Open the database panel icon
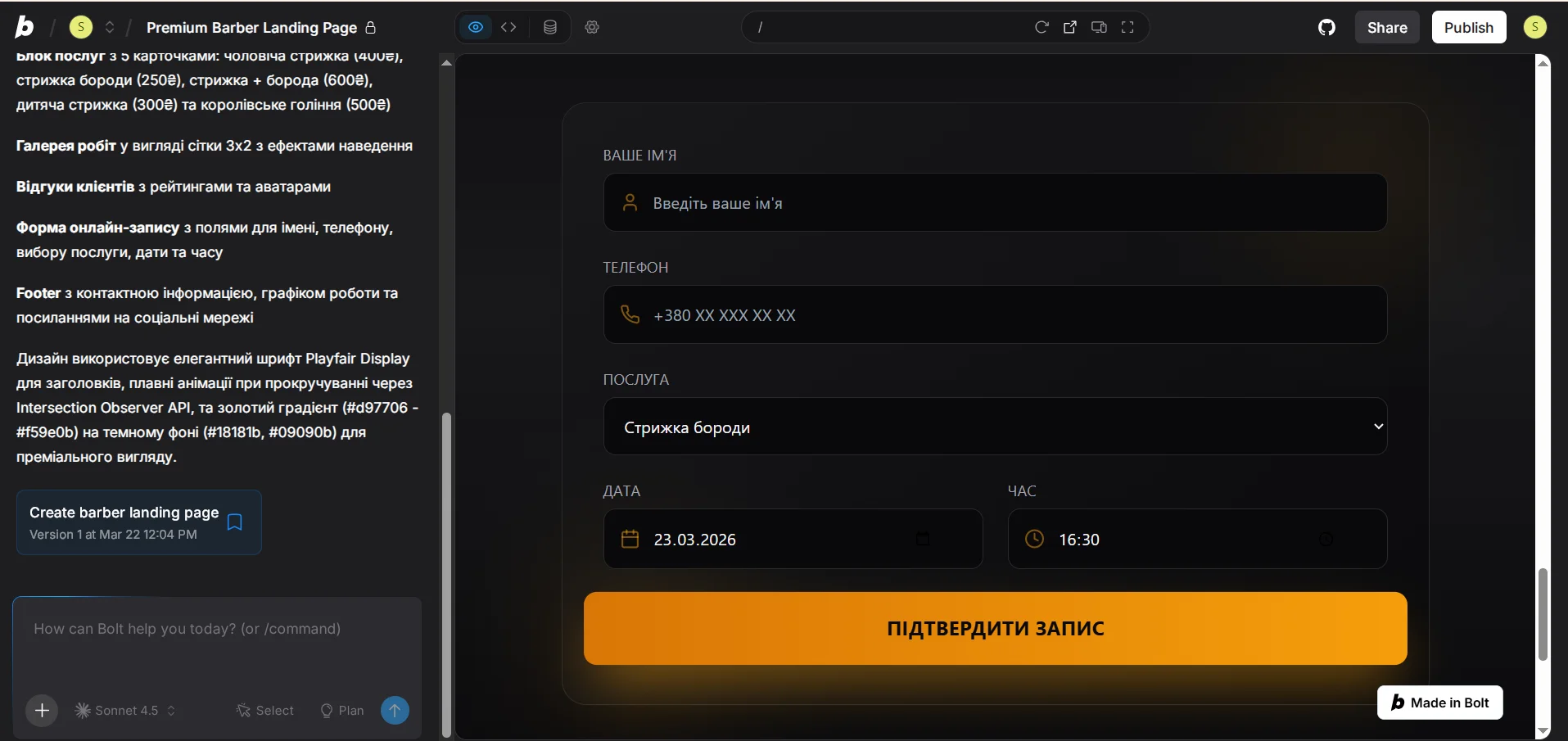Viewport: 1568px width, 741px height. pos(550,27)
